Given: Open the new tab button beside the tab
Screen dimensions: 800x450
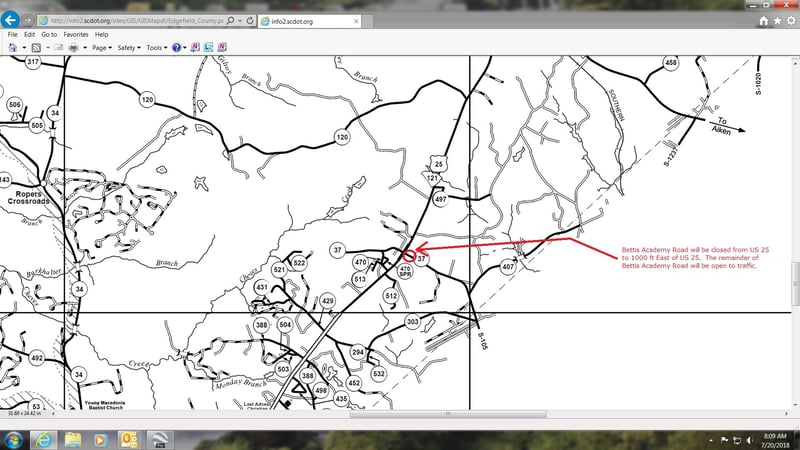Looking at the screenshot, I should coord(368,21).
